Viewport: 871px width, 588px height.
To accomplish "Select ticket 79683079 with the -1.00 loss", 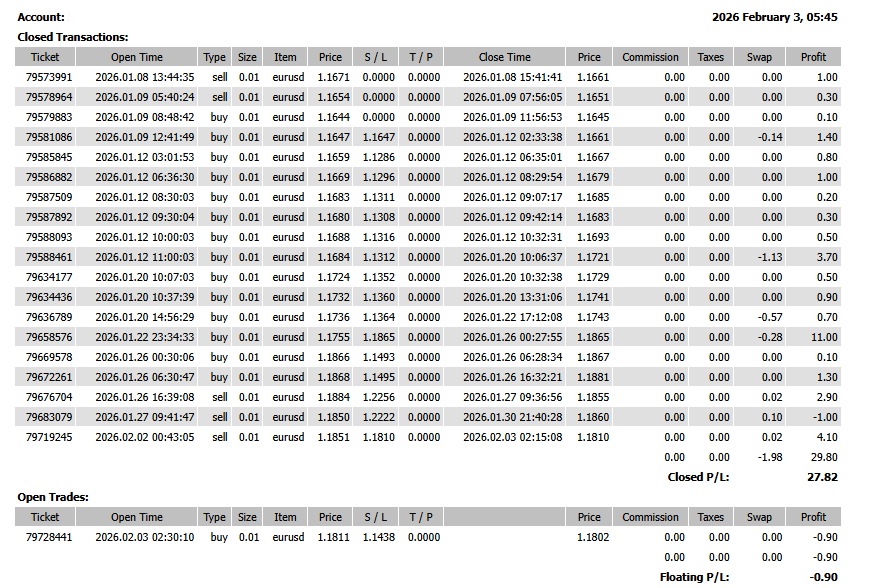I will point(49,417).
